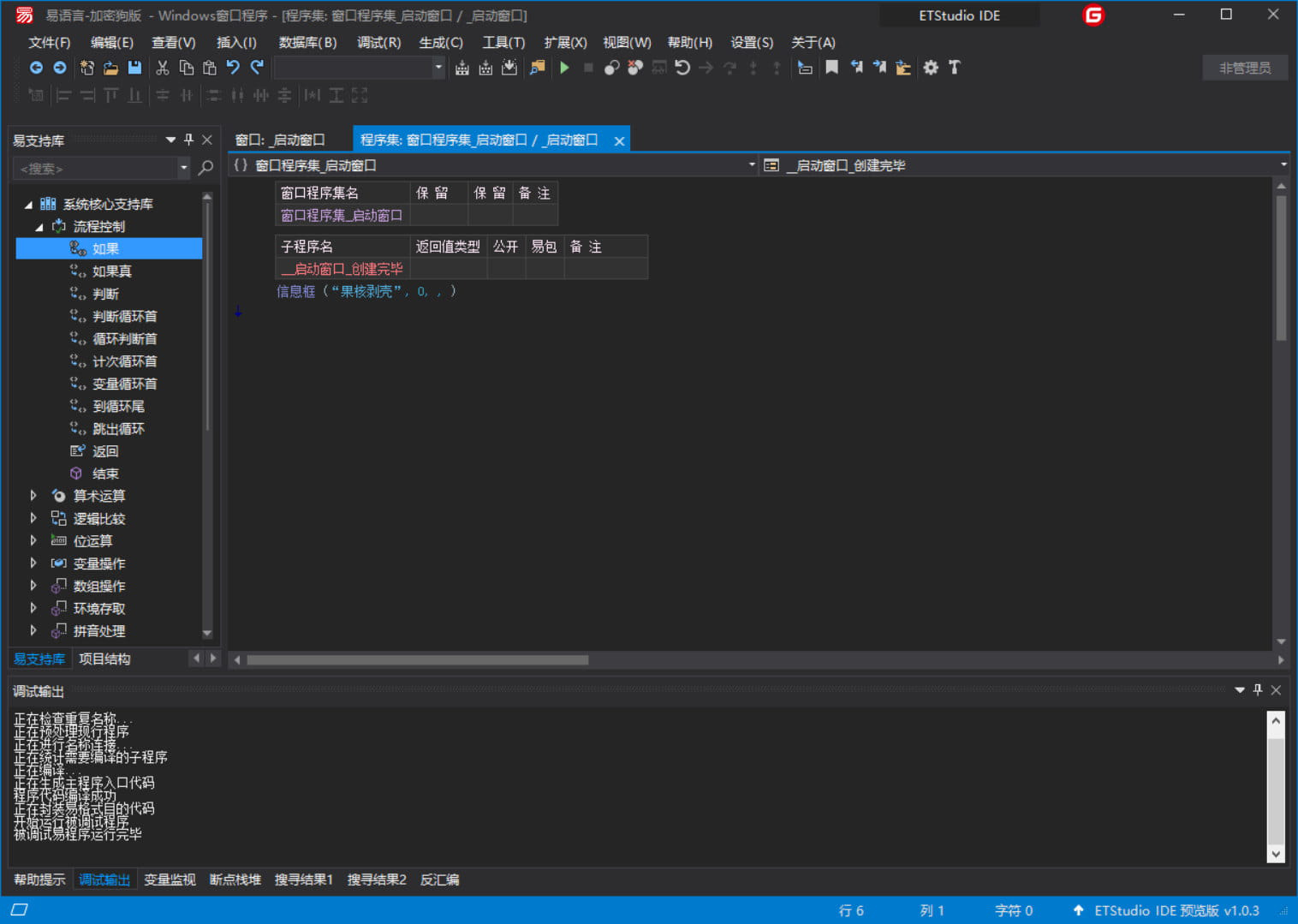Expand the 算术运算 category
This screenshot has height=924, width=1298.
33,495
